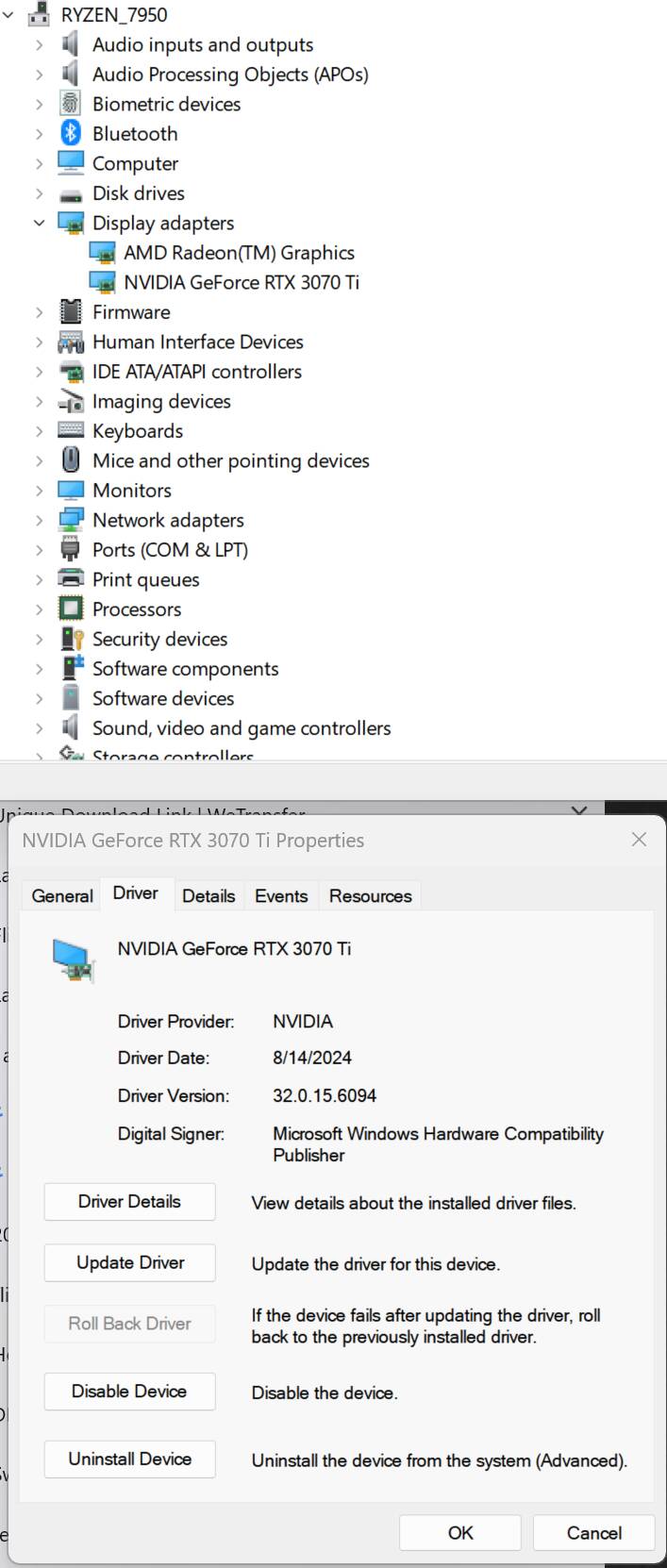Screen dimensions: 667x1568
Task: Select the Ports (COM & LPT) label
Action: 170,550
